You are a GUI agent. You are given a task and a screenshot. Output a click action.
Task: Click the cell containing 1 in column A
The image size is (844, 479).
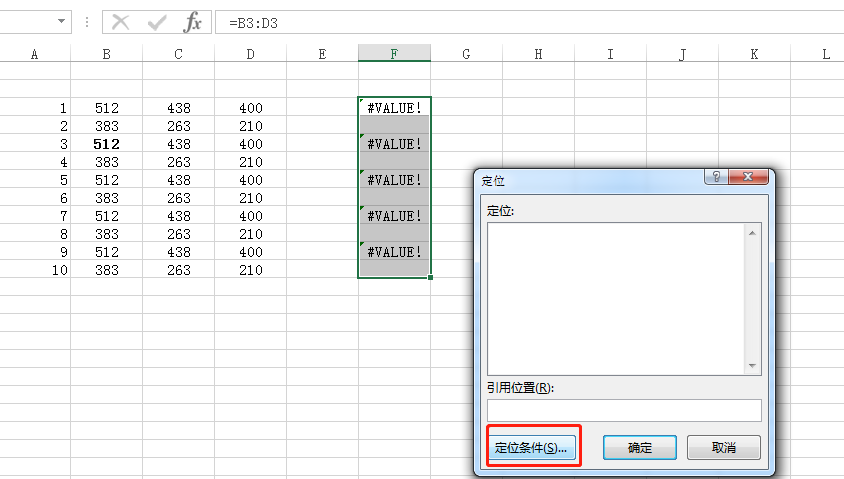pos(35,108)
